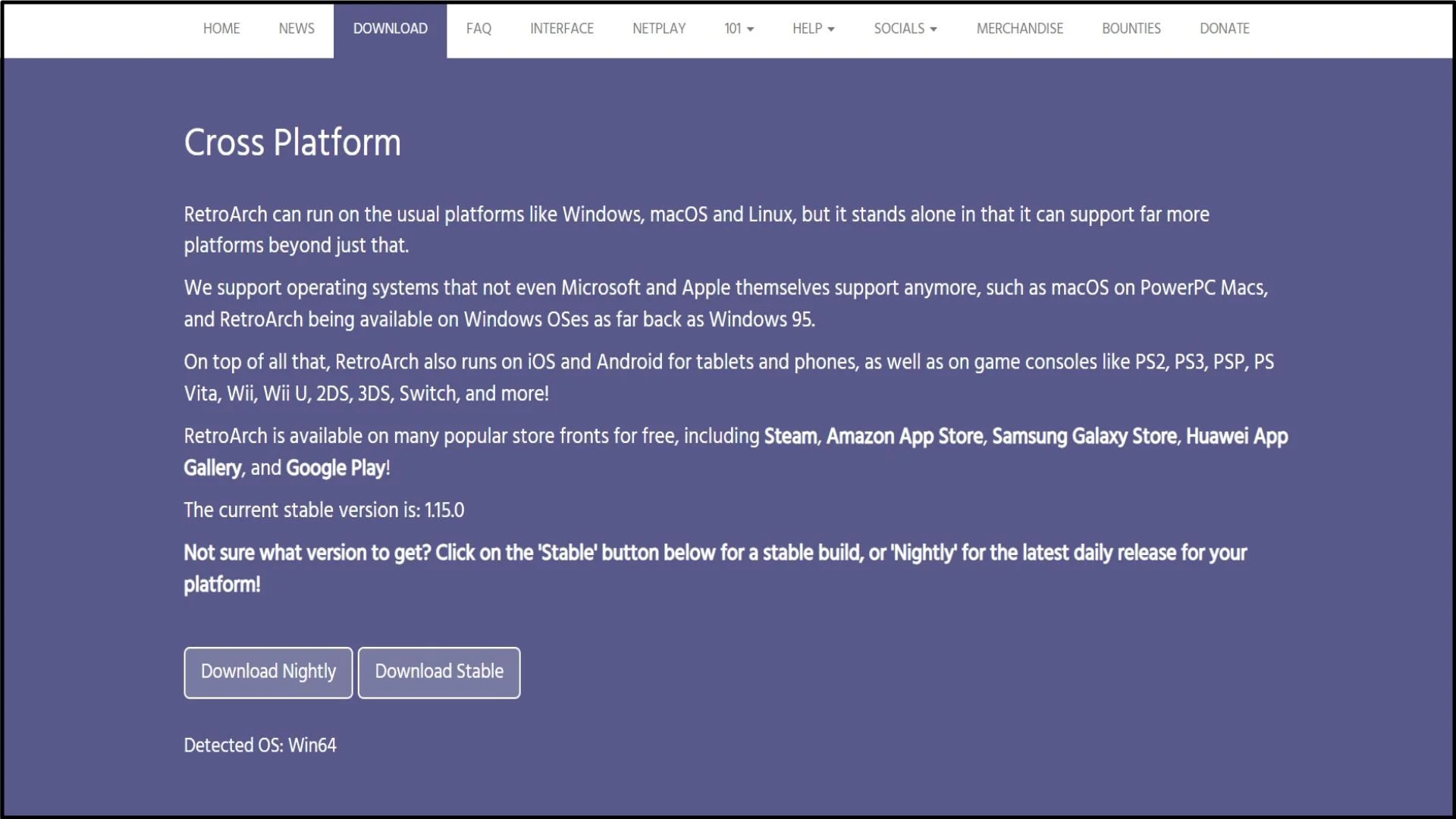
Task: Click the Cross Platform heading
Action: 292,143
